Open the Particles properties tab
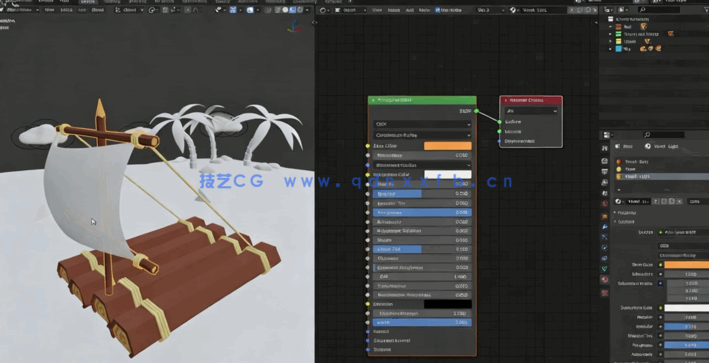Viewport: 709px width, 363px height. coord(605,237)
